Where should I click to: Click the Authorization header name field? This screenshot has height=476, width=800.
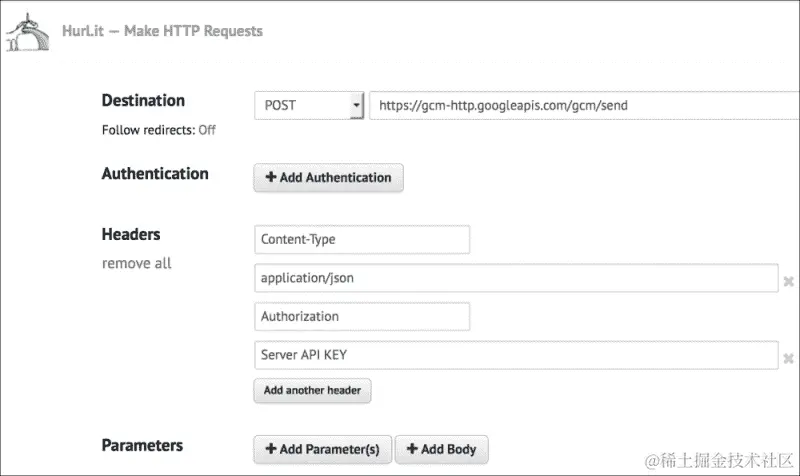[x=361, y=317]
